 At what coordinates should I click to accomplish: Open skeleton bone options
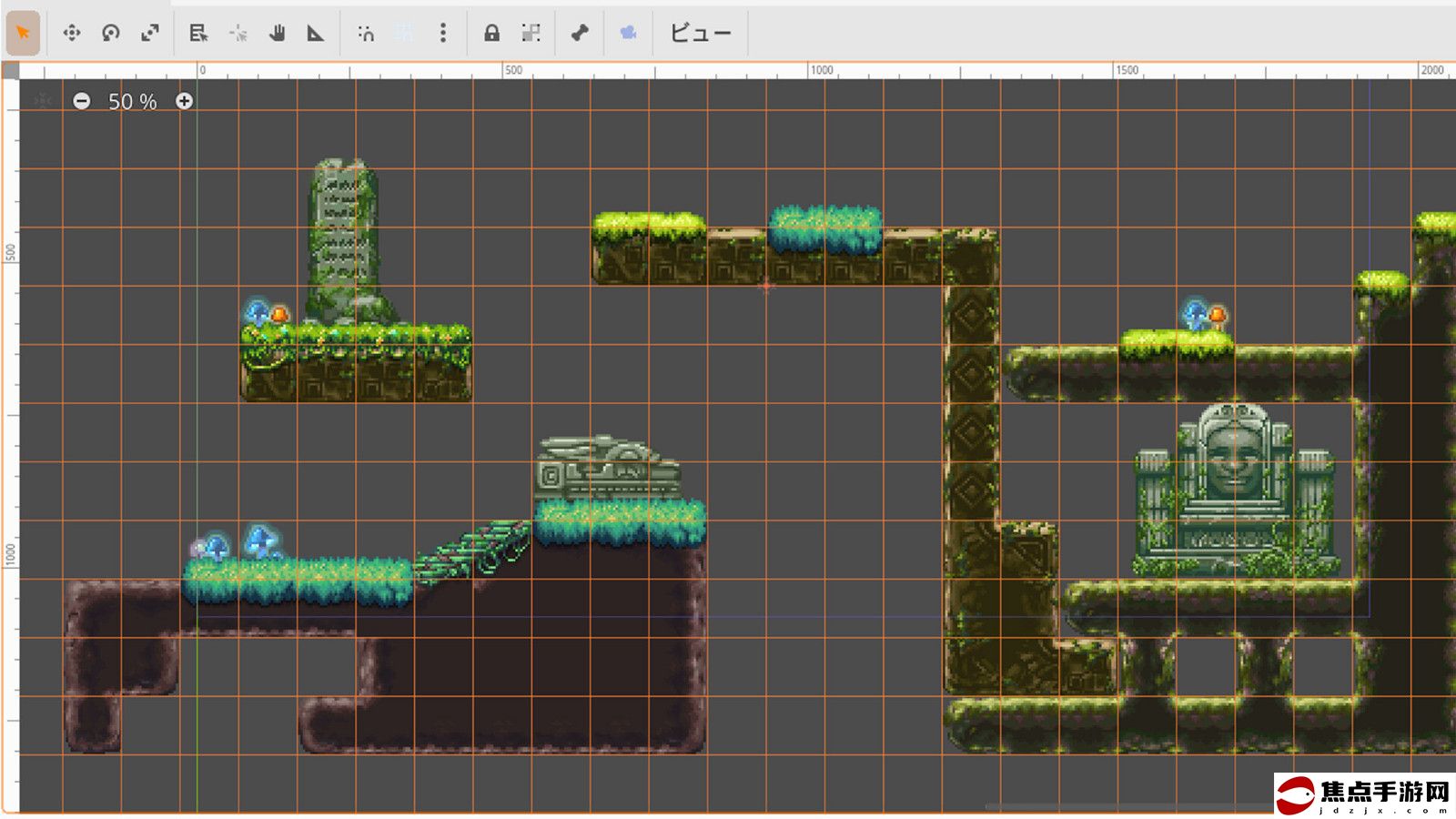coord(580,34)
